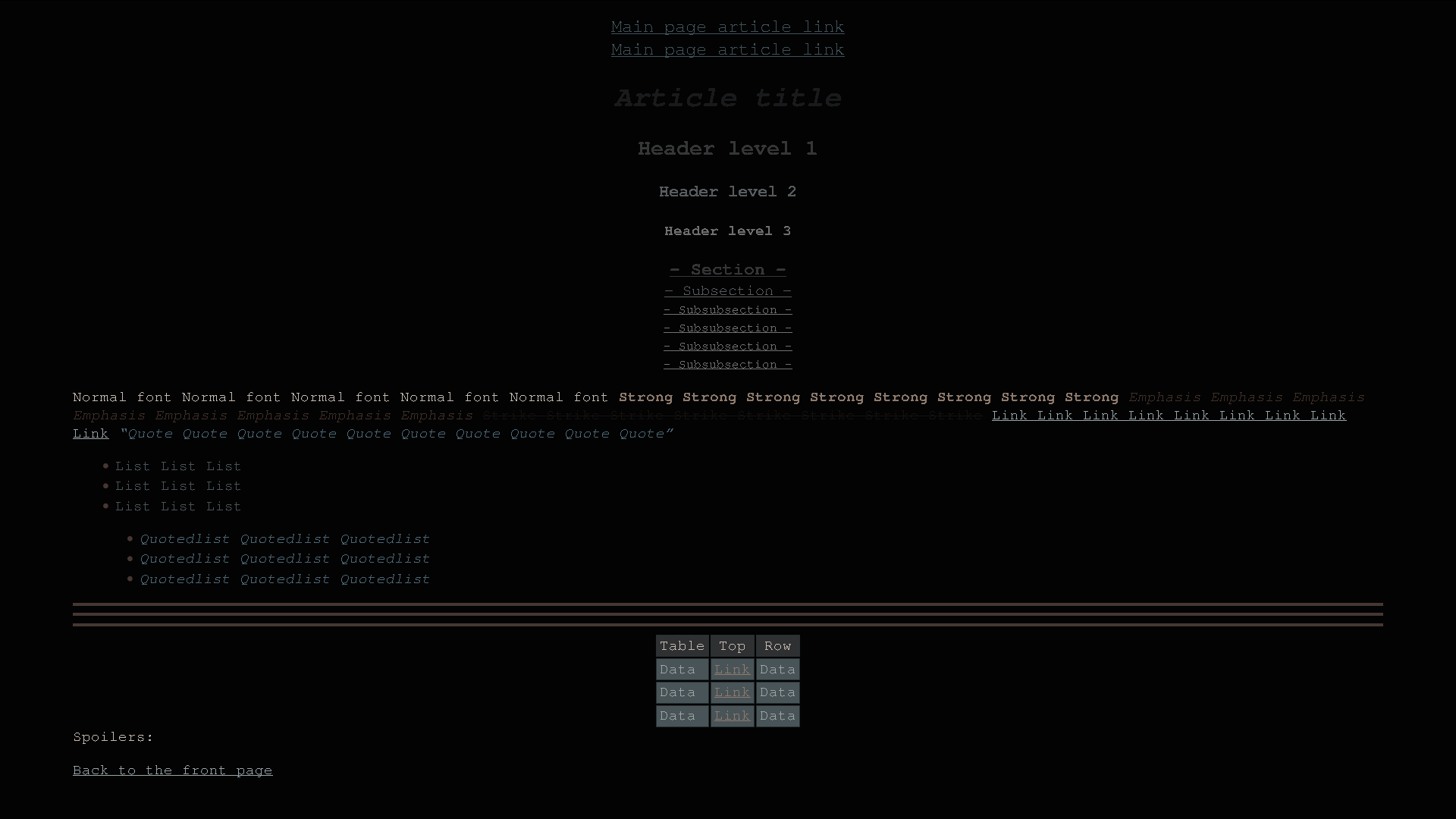Open the Subsection link
The height and width of the screenshot is (819, 1456).
click(727, 291)
